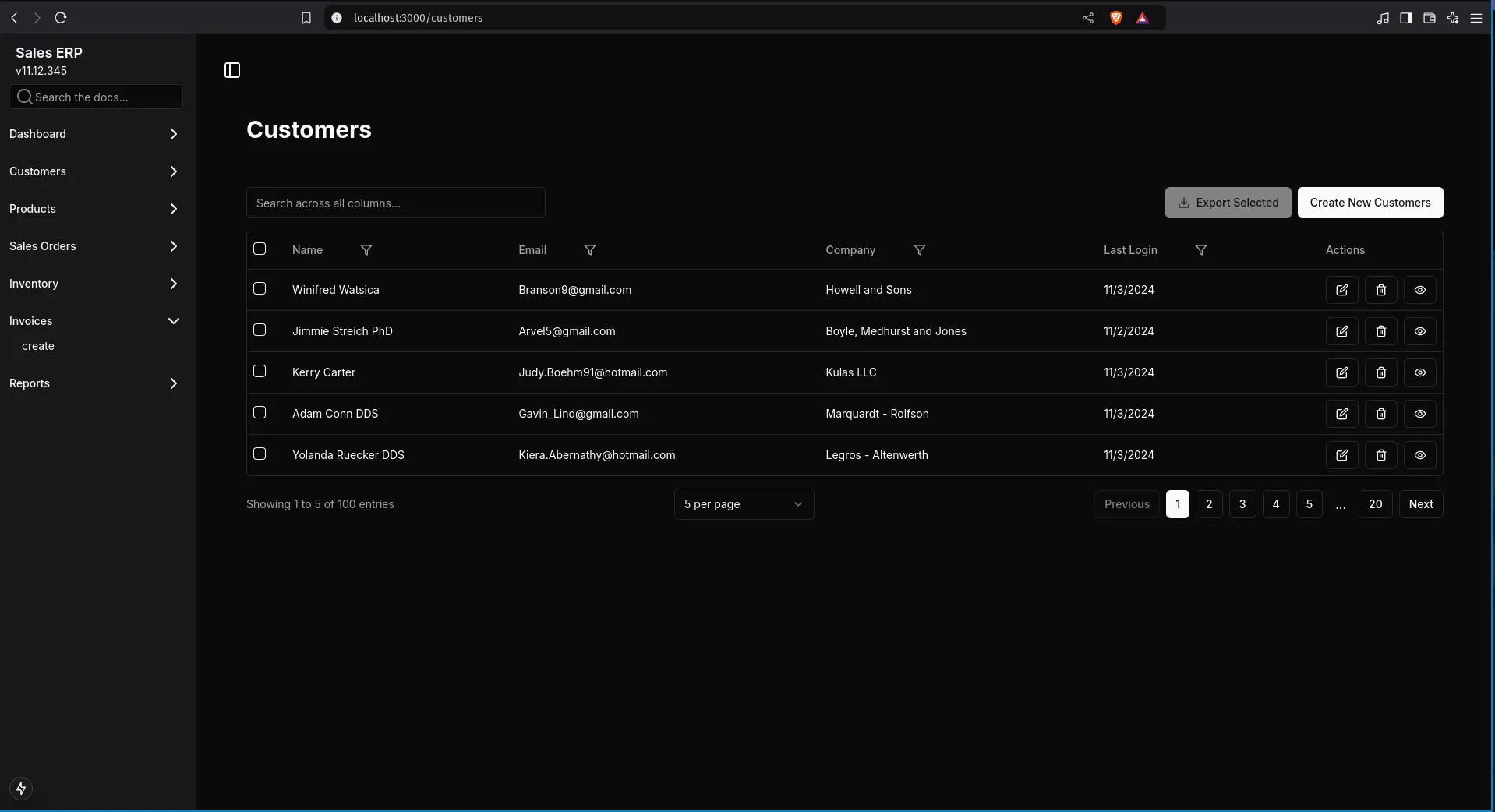Open the 5 per page dropdown
Viewport: 1495px width, 812px height.
tap(744, 504)
